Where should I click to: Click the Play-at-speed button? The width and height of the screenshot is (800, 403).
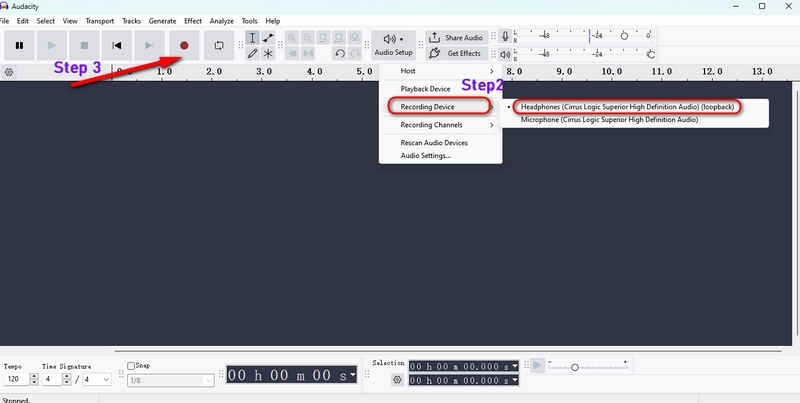[537, 365]
